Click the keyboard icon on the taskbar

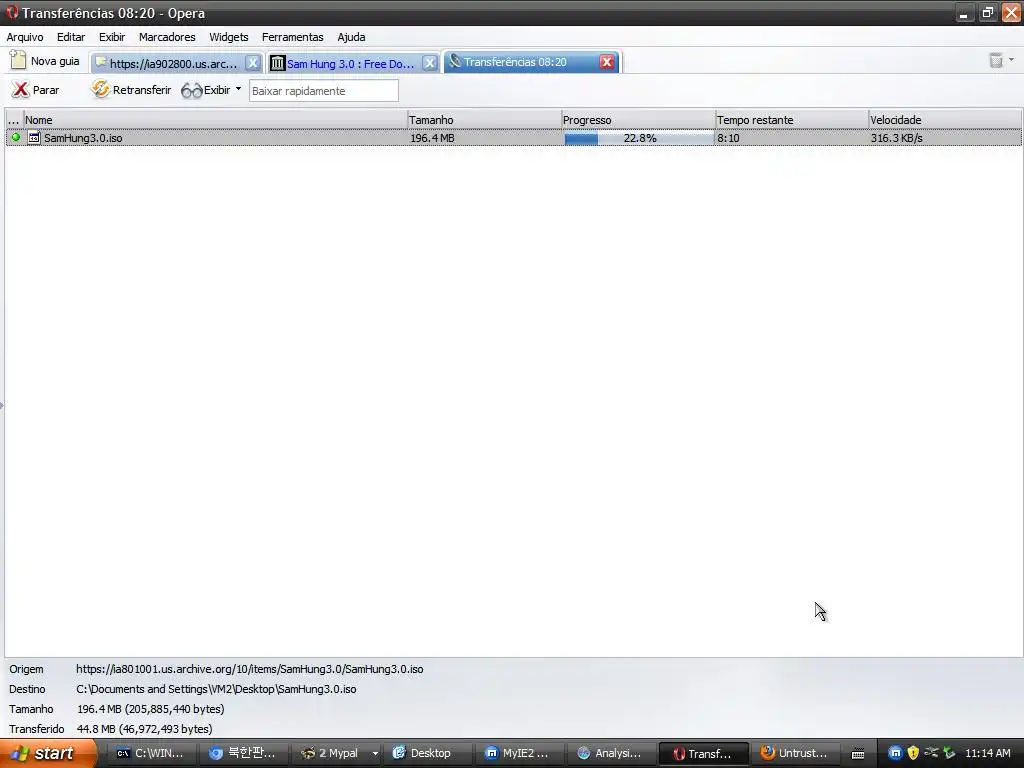pos(858,754)
